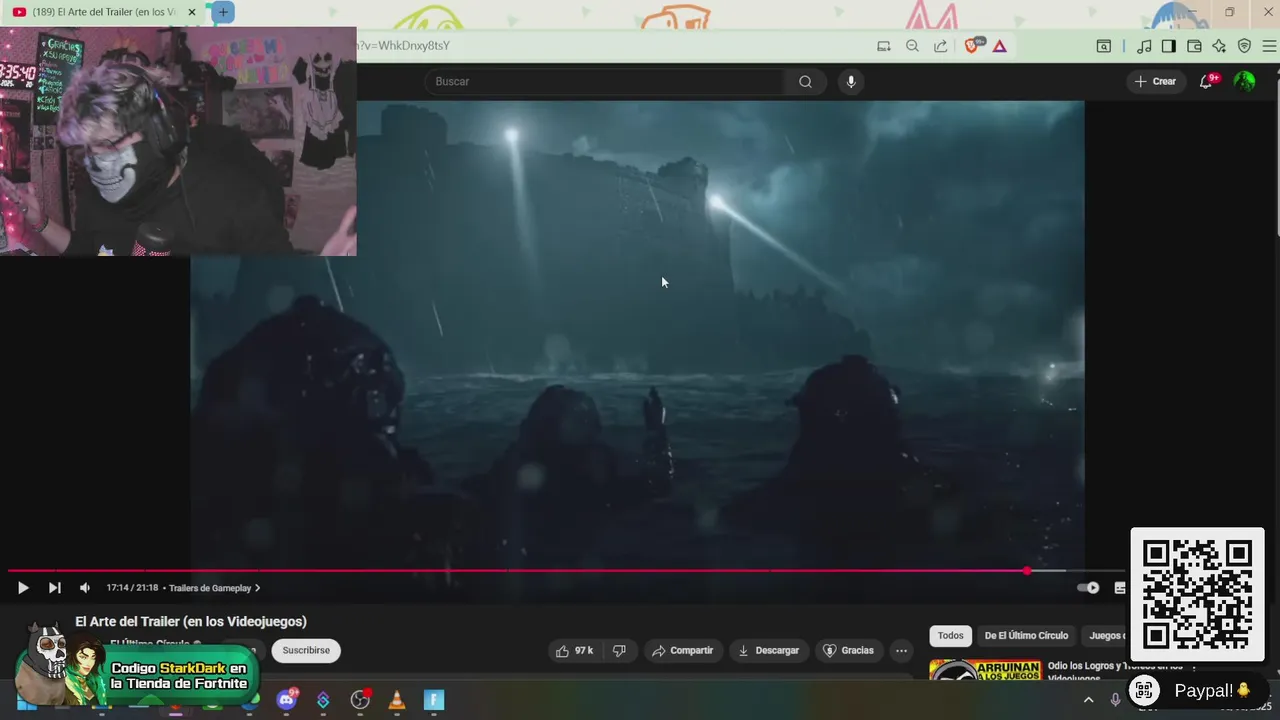This screenshot has height=720, width=1280.
Task: Open YouTube notifications bell
Action: [x=1206, y=82]
